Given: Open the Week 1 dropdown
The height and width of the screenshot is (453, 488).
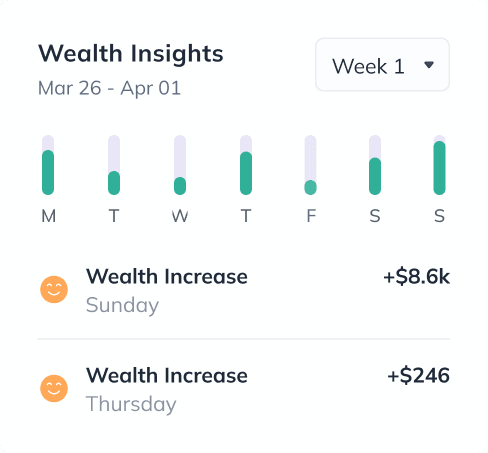Looking at the screenshot, I should click(x=382, y=65).
